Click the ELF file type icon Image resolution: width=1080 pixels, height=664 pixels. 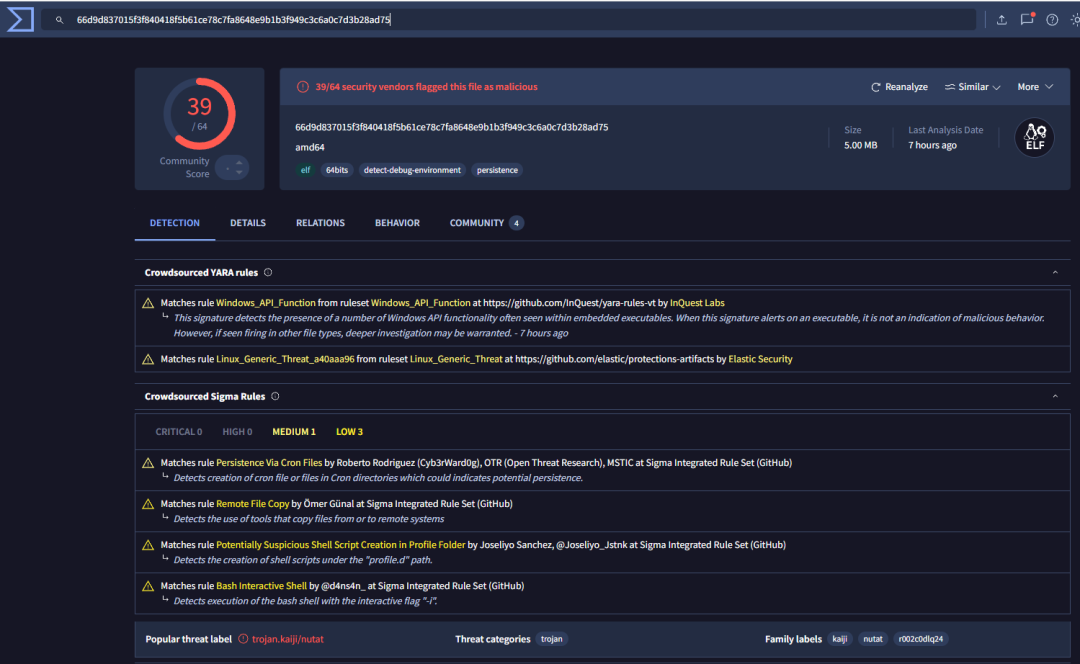click(x=1035, y=137)
